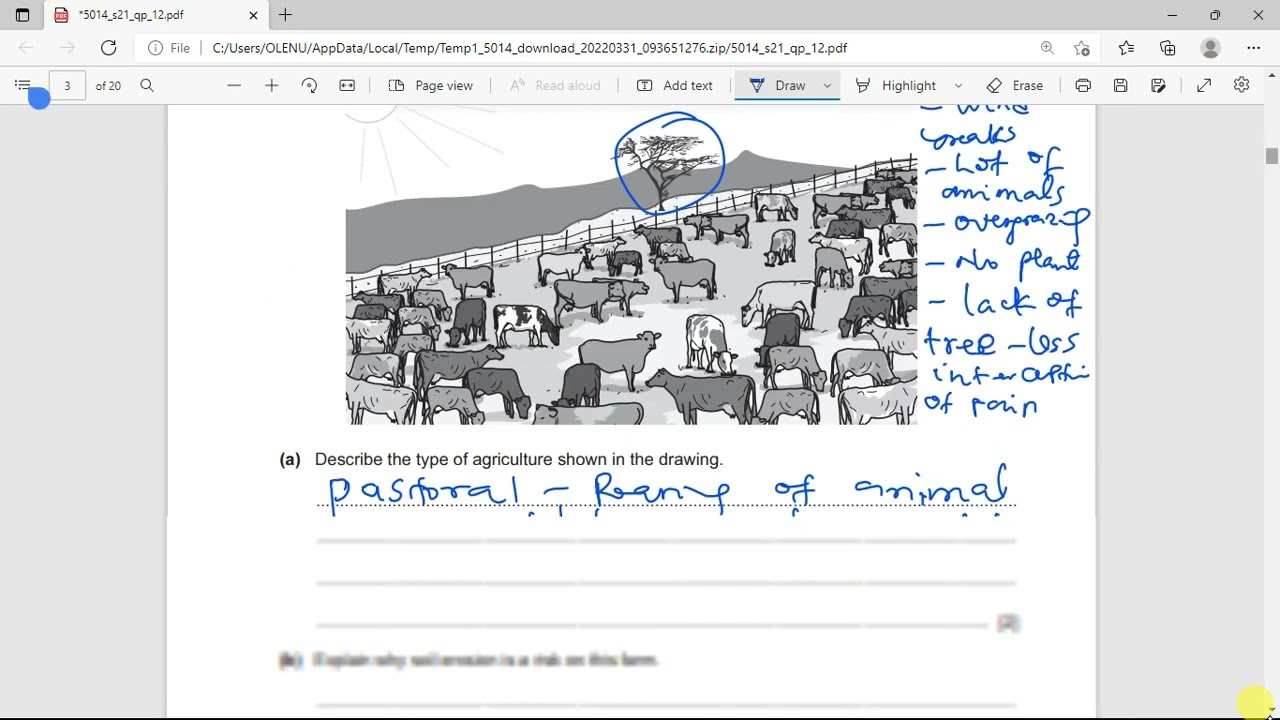Minimize the browser window
1280x720 pixels.
(x=1171, y=15)
